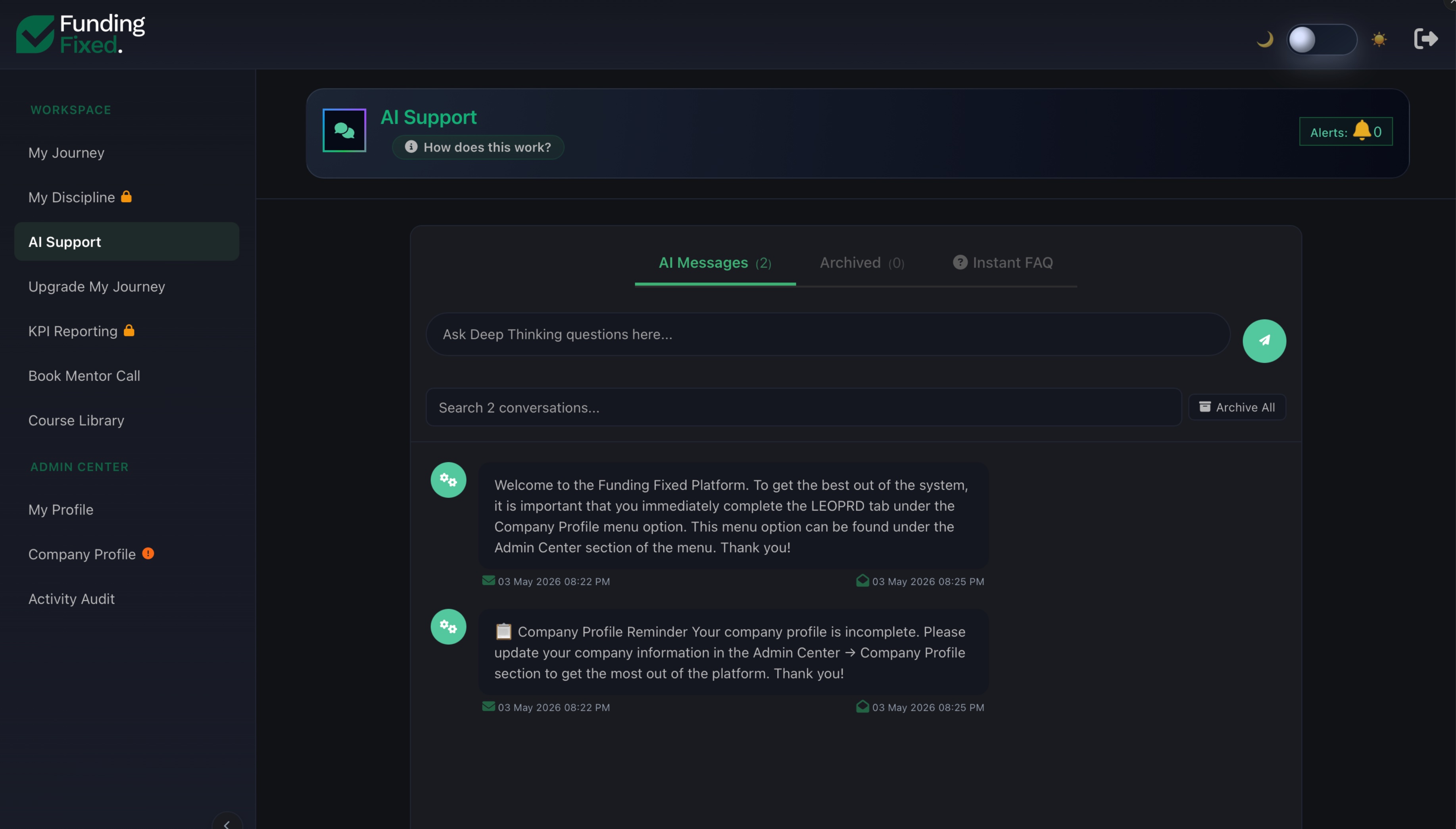1456x829 pixels.
Task: Click the info icon in How does this work?
Action: click(411, 146)
